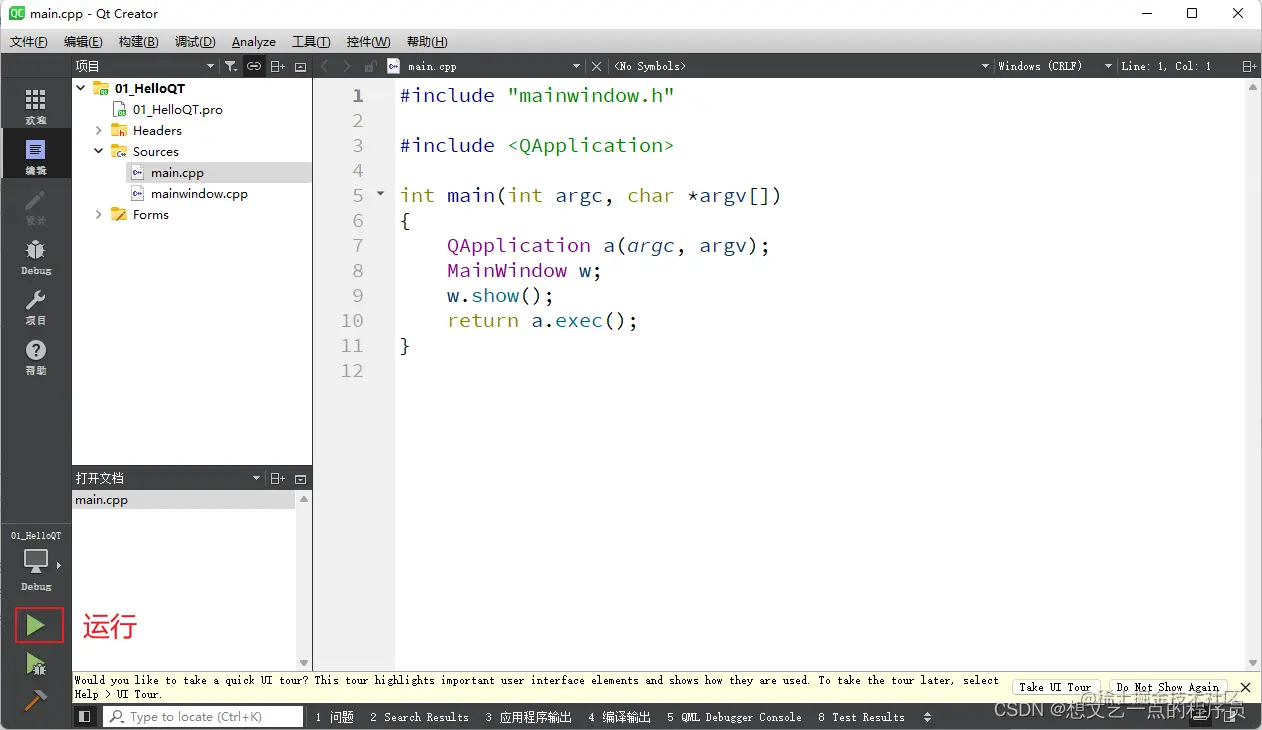
Task: Close the Projects side panel pane
Action: (x=301, y=66)
